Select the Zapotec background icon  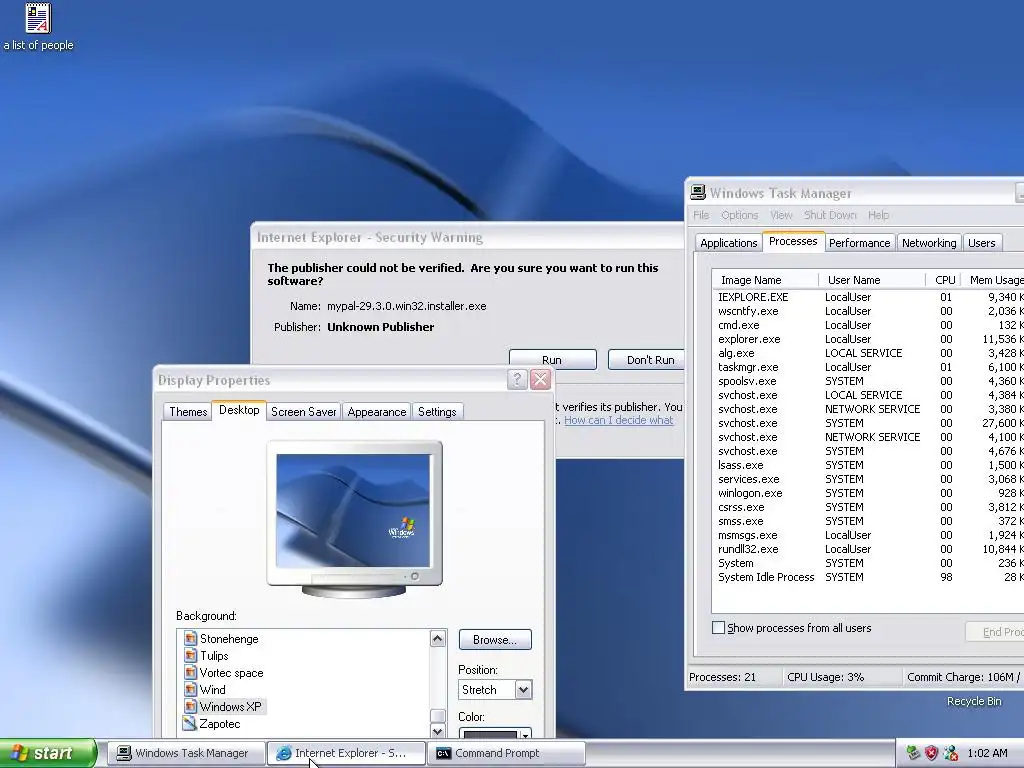click(190, 724)
